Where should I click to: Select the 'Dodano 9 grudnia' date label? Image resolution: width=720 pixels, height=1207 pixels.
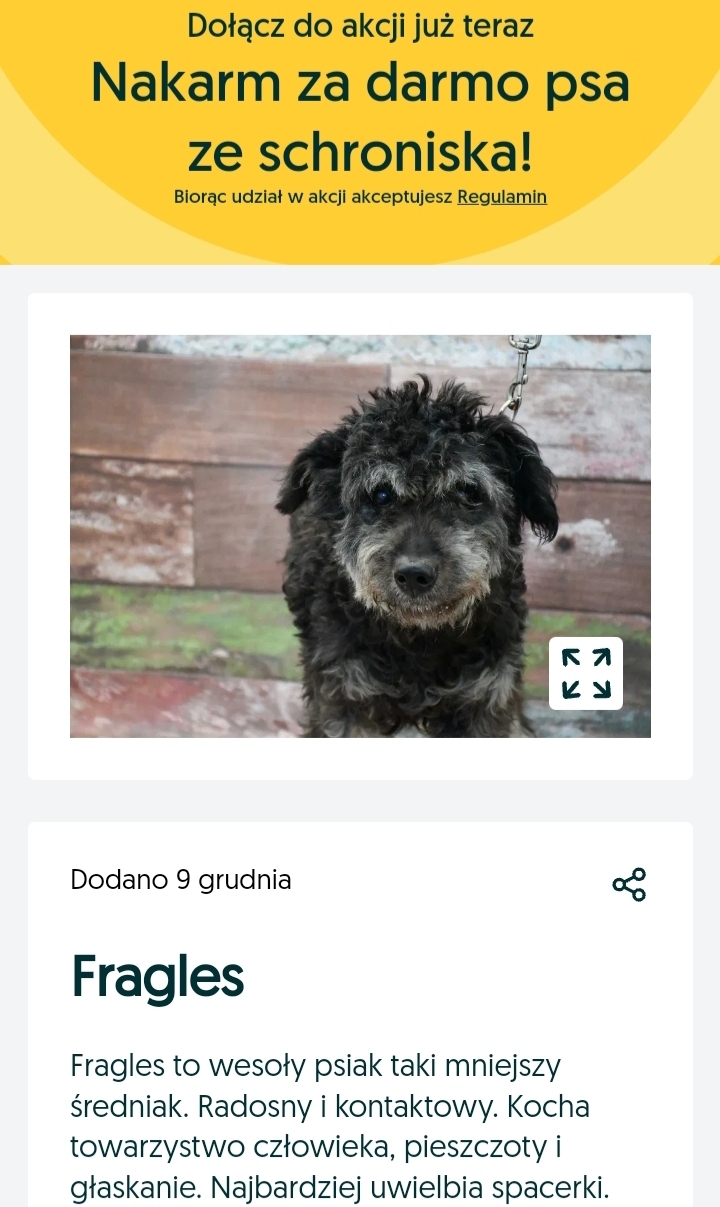tap(181, 880)
